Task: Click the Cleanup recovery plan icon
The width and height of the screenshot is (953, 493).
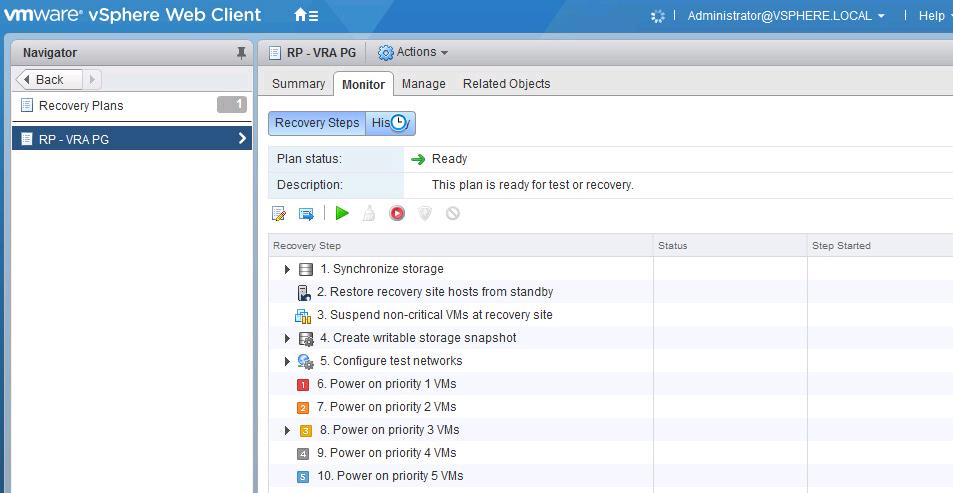Action: coord(369,213)
